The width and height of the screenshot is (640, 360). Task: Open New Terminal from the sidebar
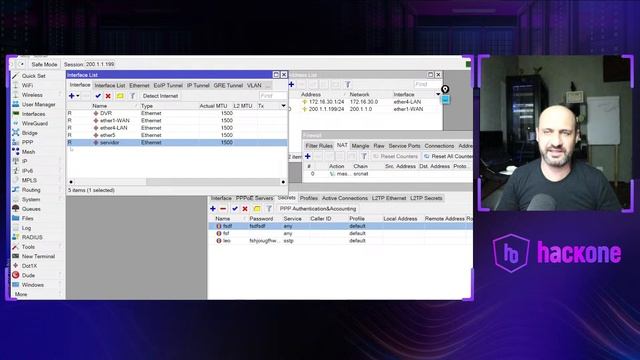pyautogui.click(x=38, y=256)
